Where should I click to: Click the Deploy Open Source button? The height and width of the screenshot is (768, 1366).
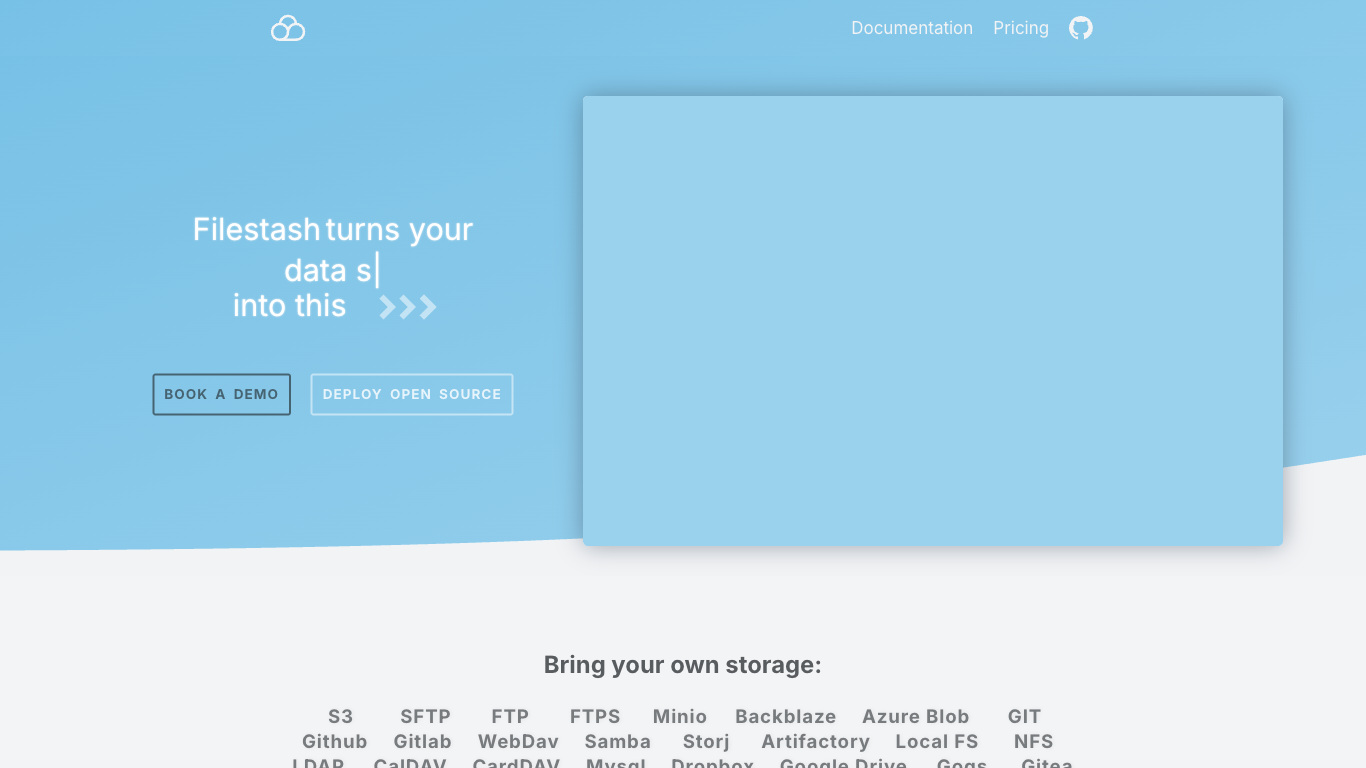click(x=412, y=394)
